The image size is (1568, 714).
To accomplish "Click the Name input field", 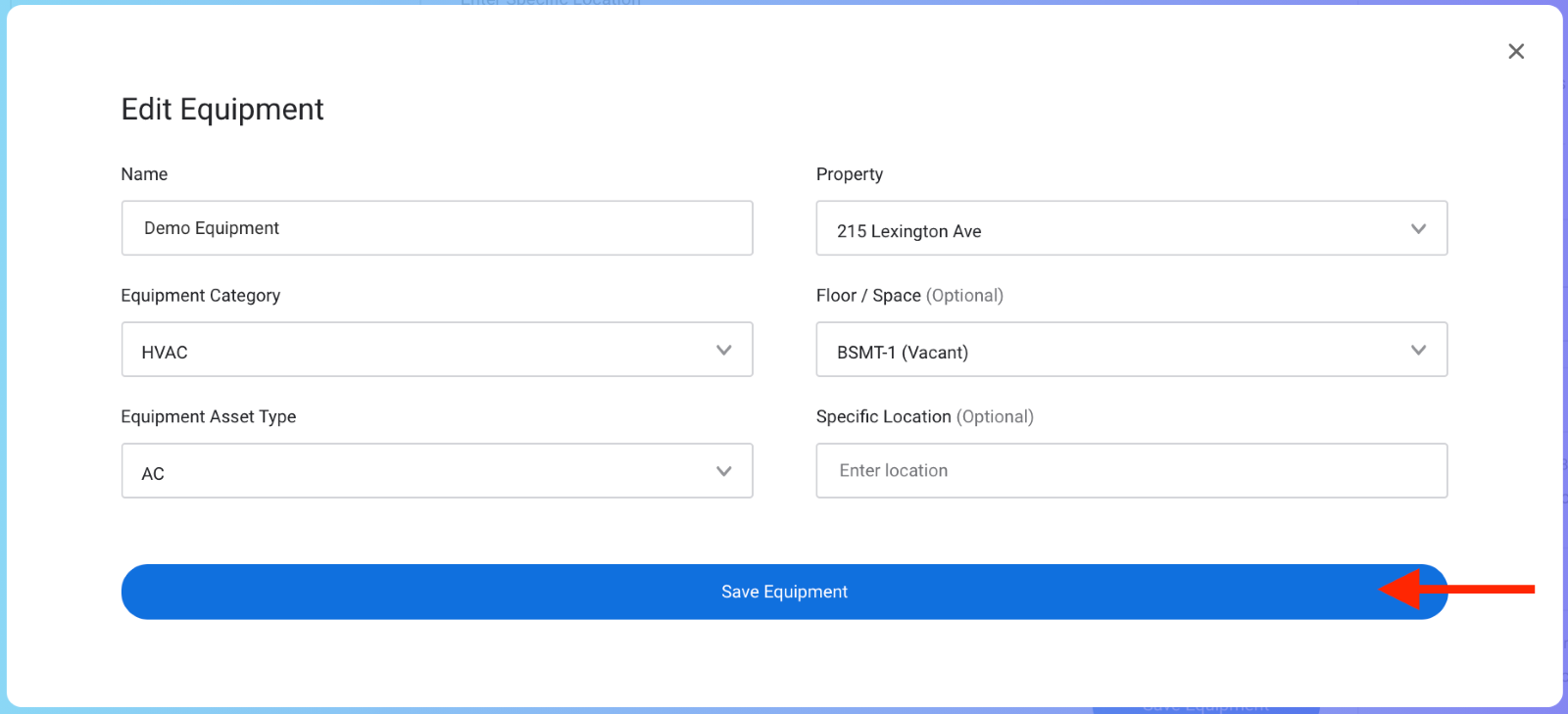I will coord(437,228).
